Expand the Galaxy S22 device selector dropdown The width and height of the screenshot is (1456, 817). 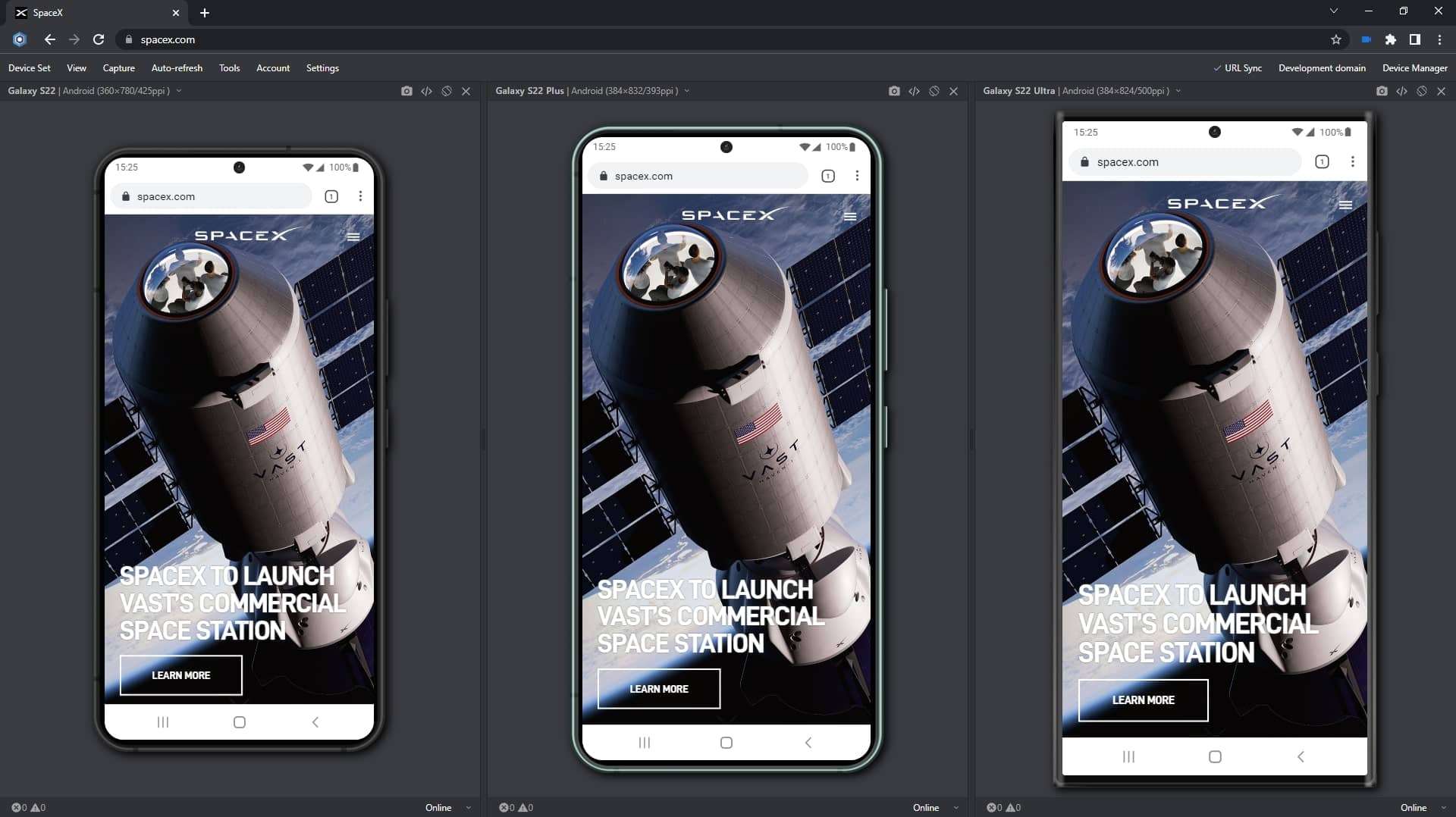179,91
